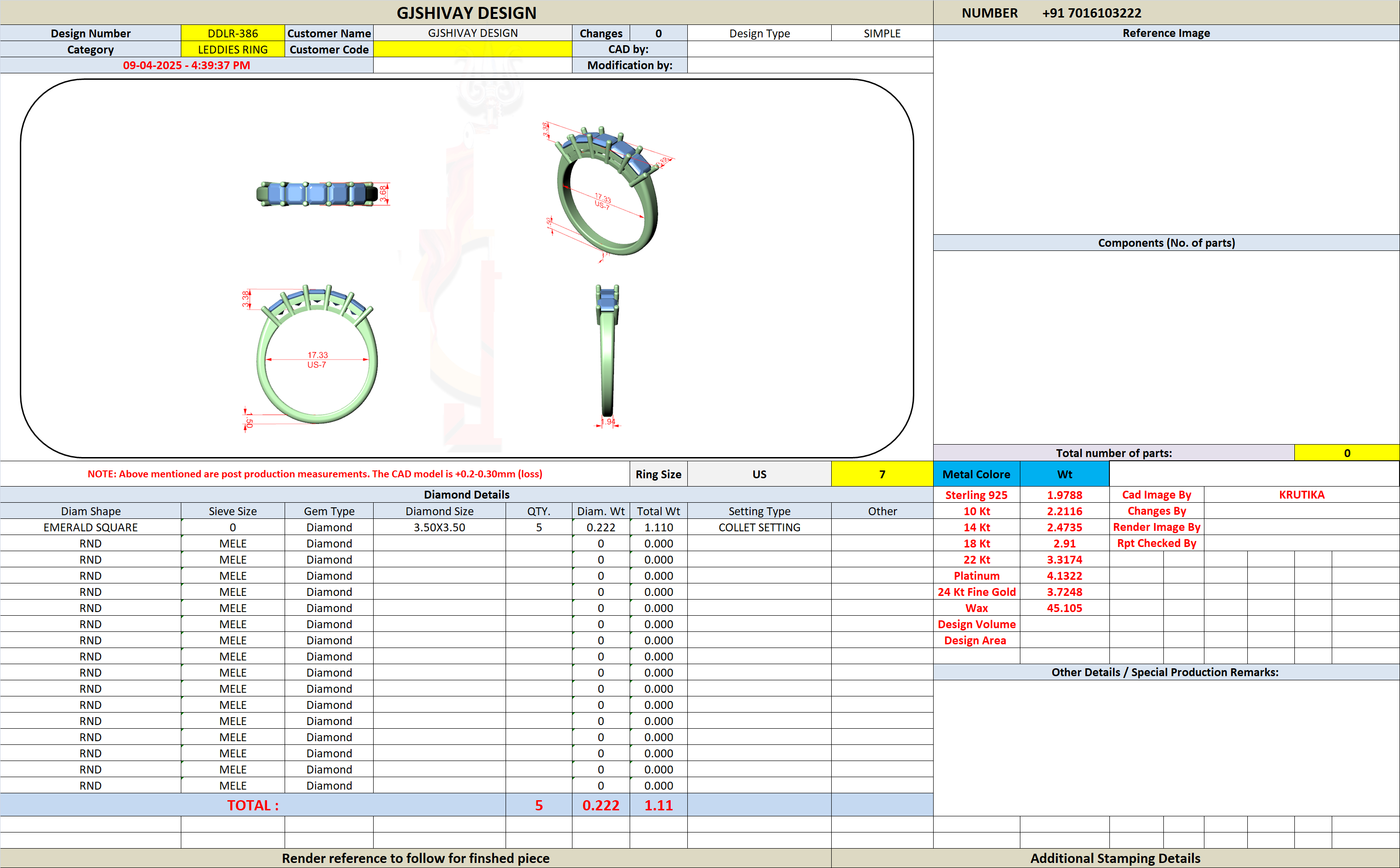
Task: Select the EMERALD SQUARE diam shape cell
Action: (x=91, y=527)
